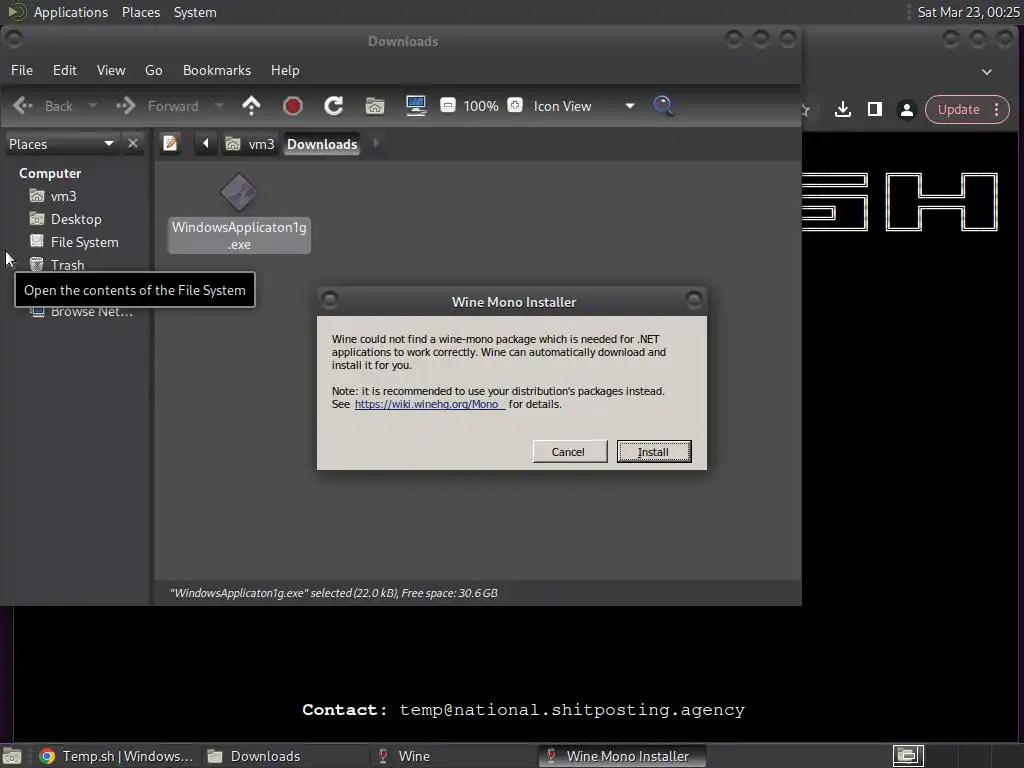This screenshot has height=768, width=1024.
Task: Click the status bar selection text
Action: (x=334, y=593)
